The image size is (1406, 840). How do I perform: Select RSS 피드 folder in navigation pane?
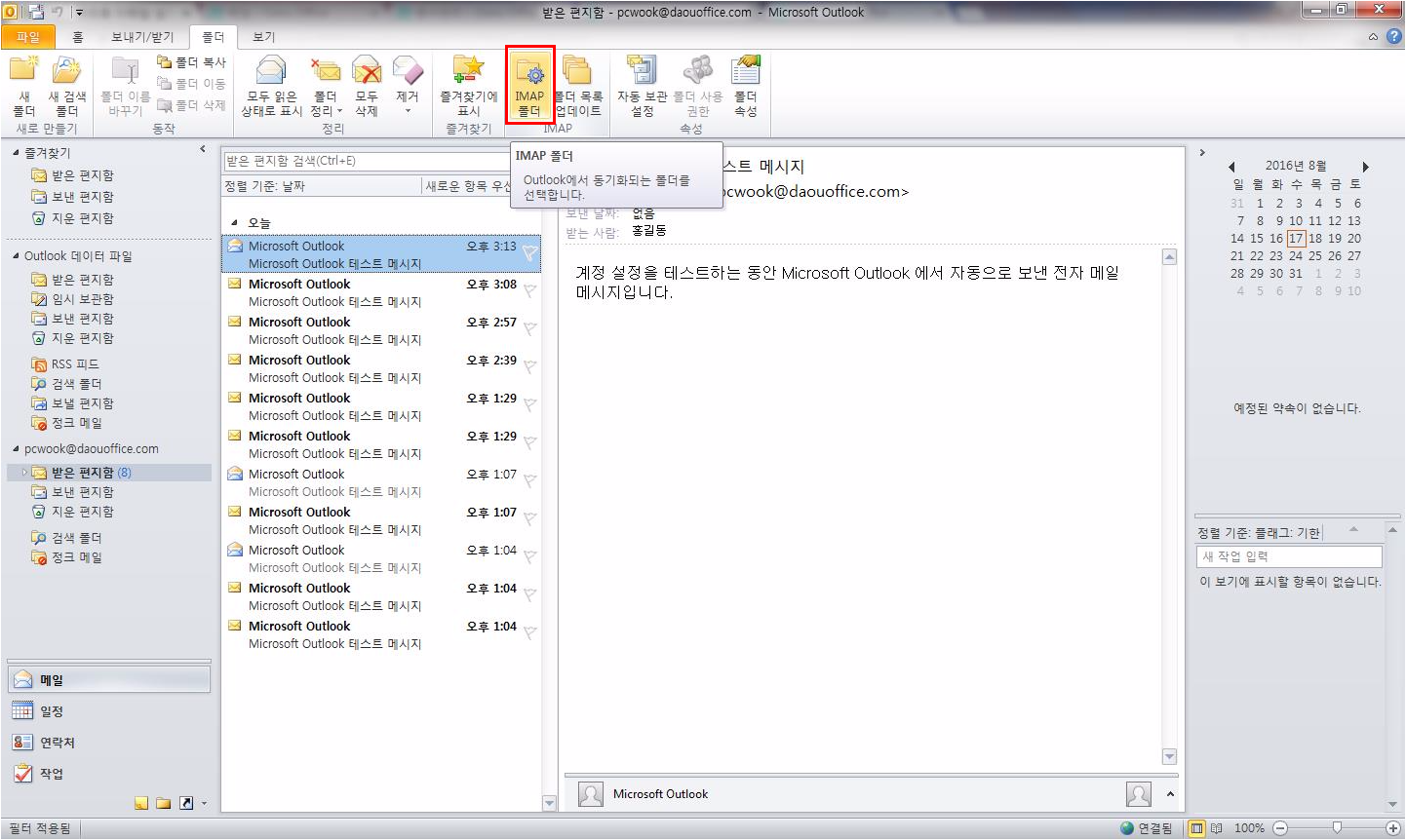[65, 364]
